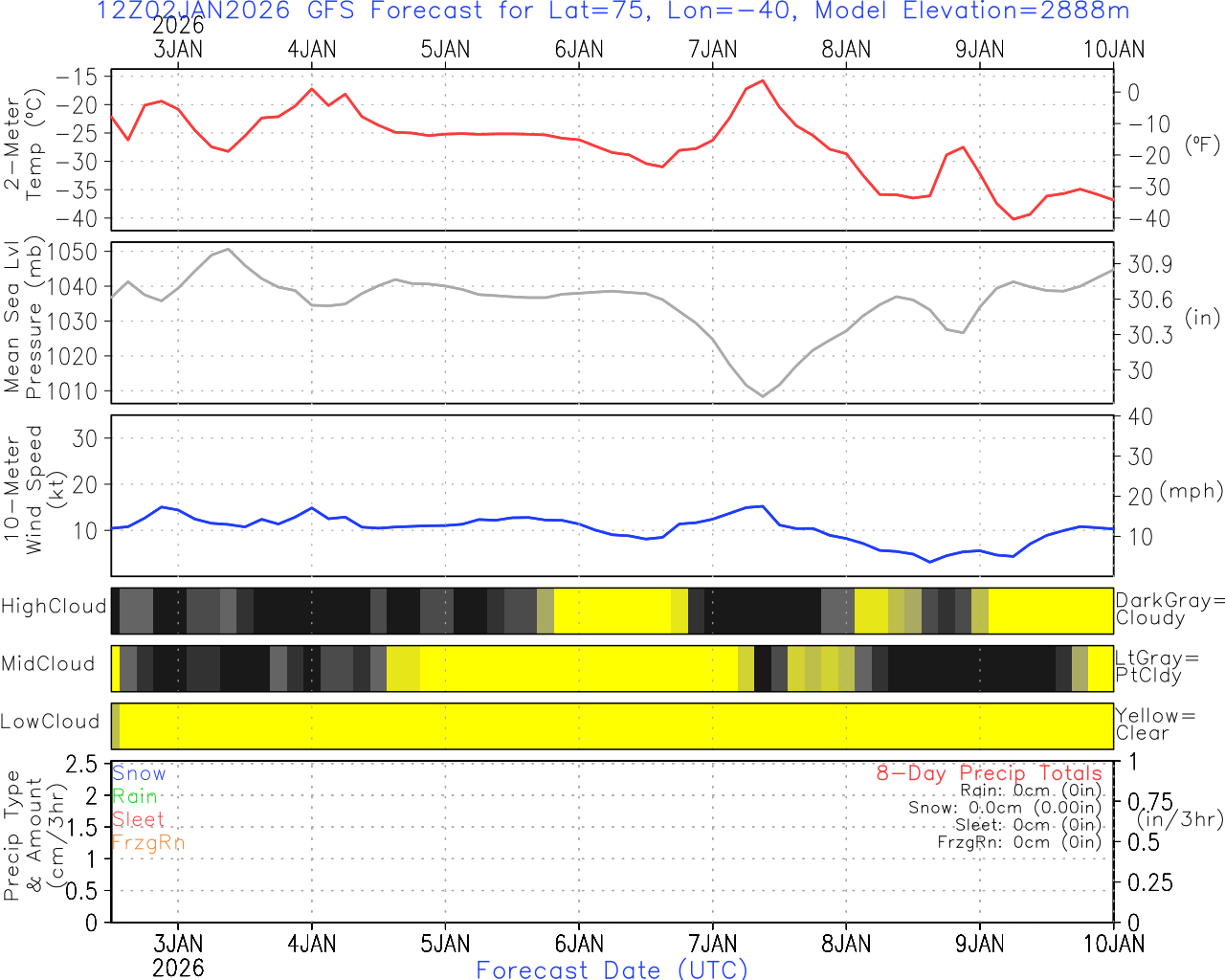Click the Snow: 0.0cm total readout

click(x=1004, y=808)
